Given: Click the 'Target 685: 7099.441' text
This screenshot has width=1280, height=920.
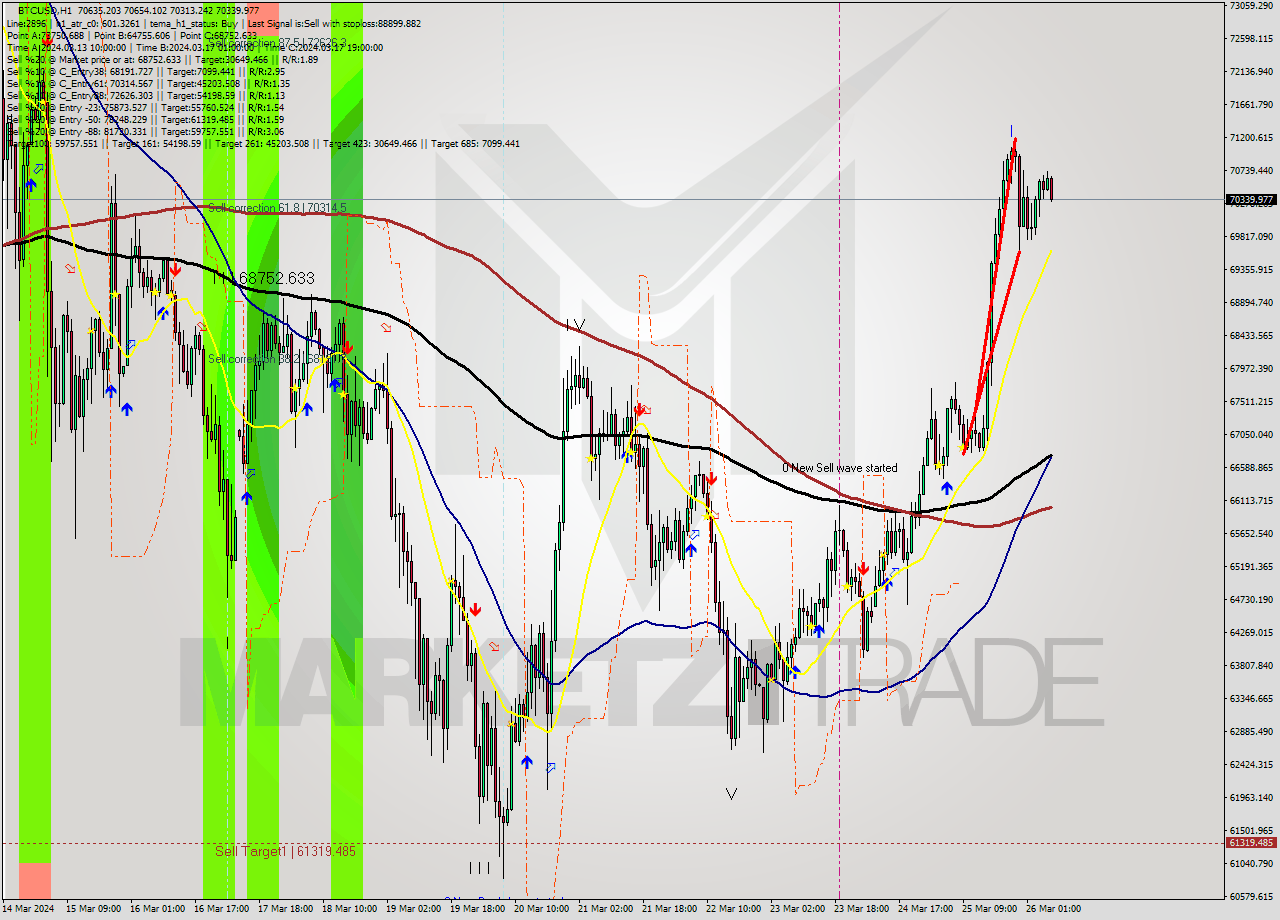Looking at the screenshot, I should pyautogui.click(x=476, y=143).
